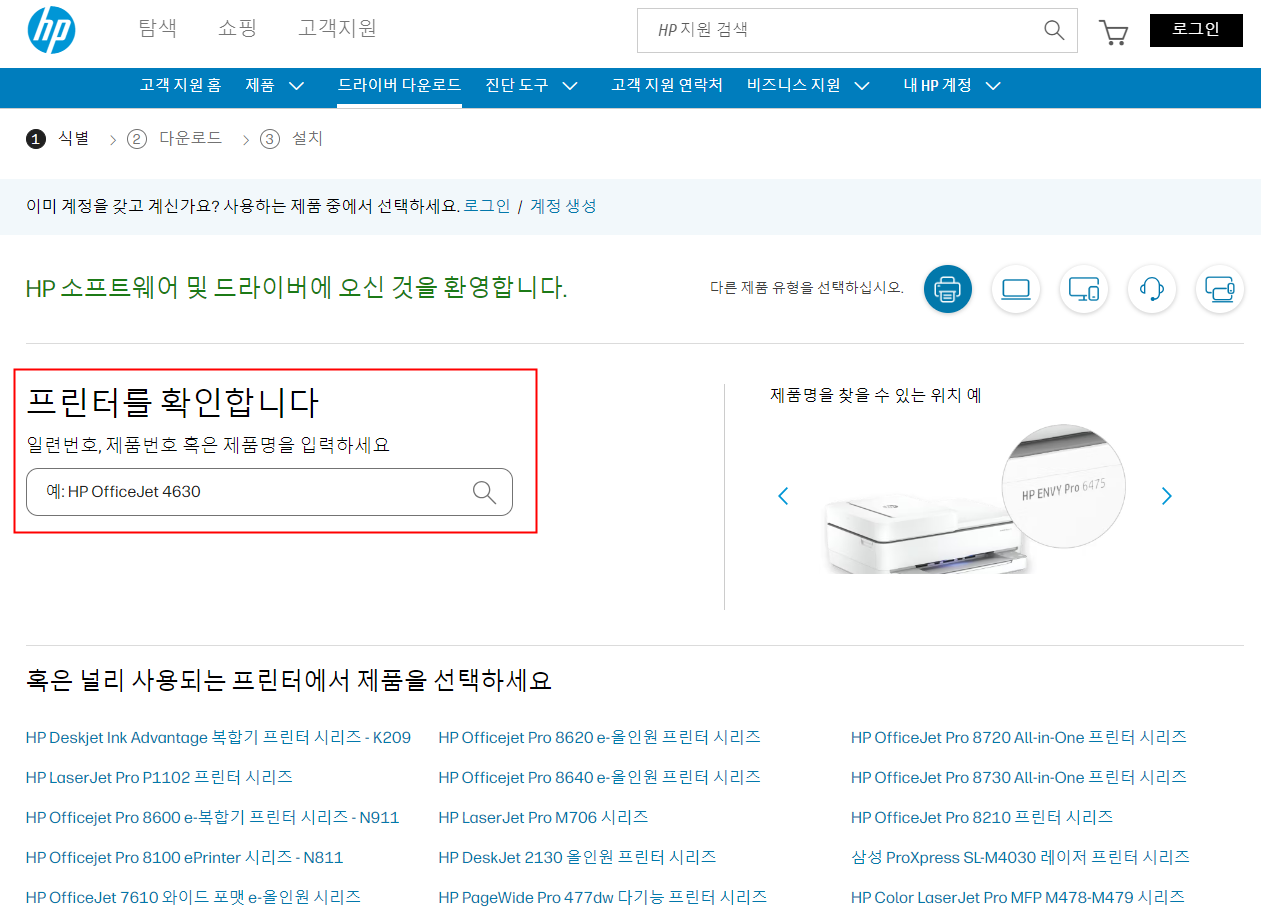Select the desktop product type icon
1261x918 pixels.
pos(1084,290)
